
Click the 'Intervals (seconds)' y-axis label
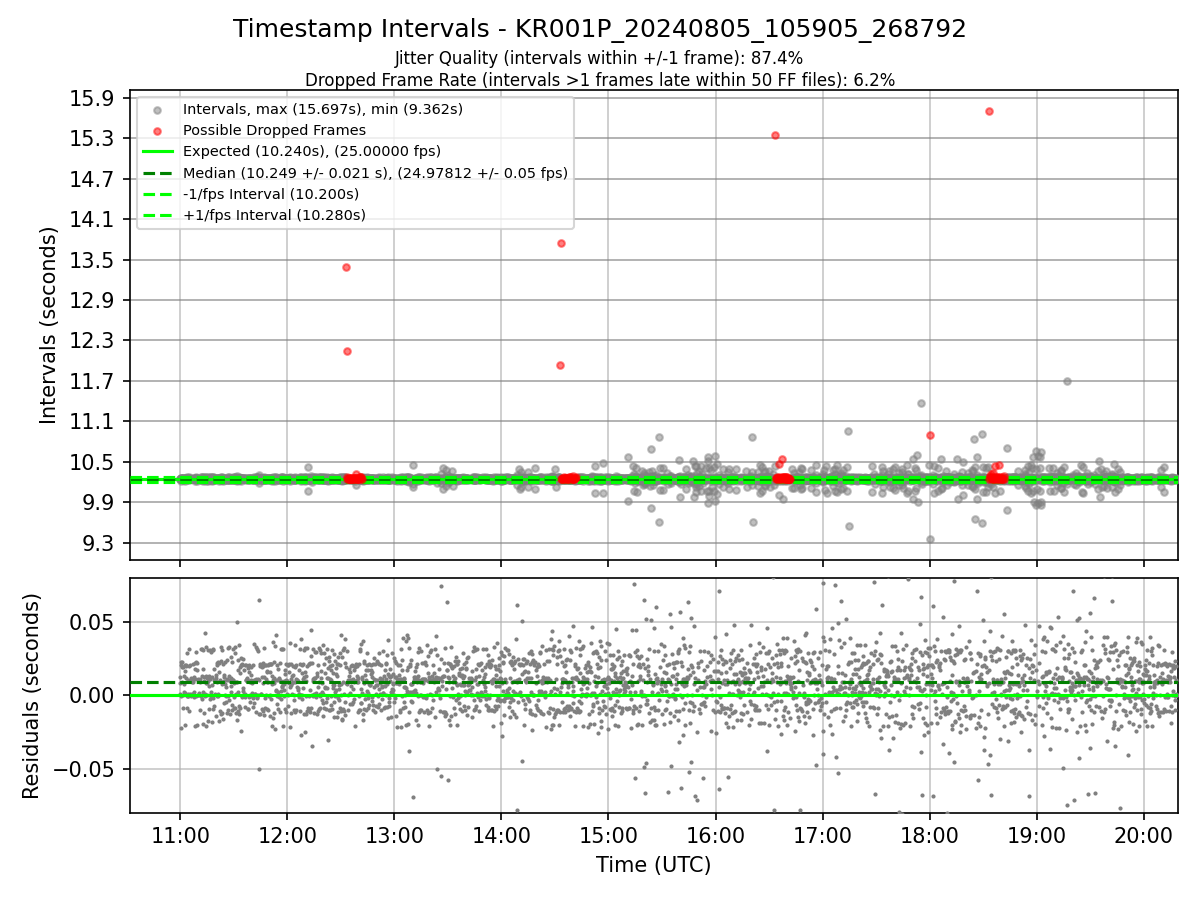pyautogui.click(x=49, y=325)
